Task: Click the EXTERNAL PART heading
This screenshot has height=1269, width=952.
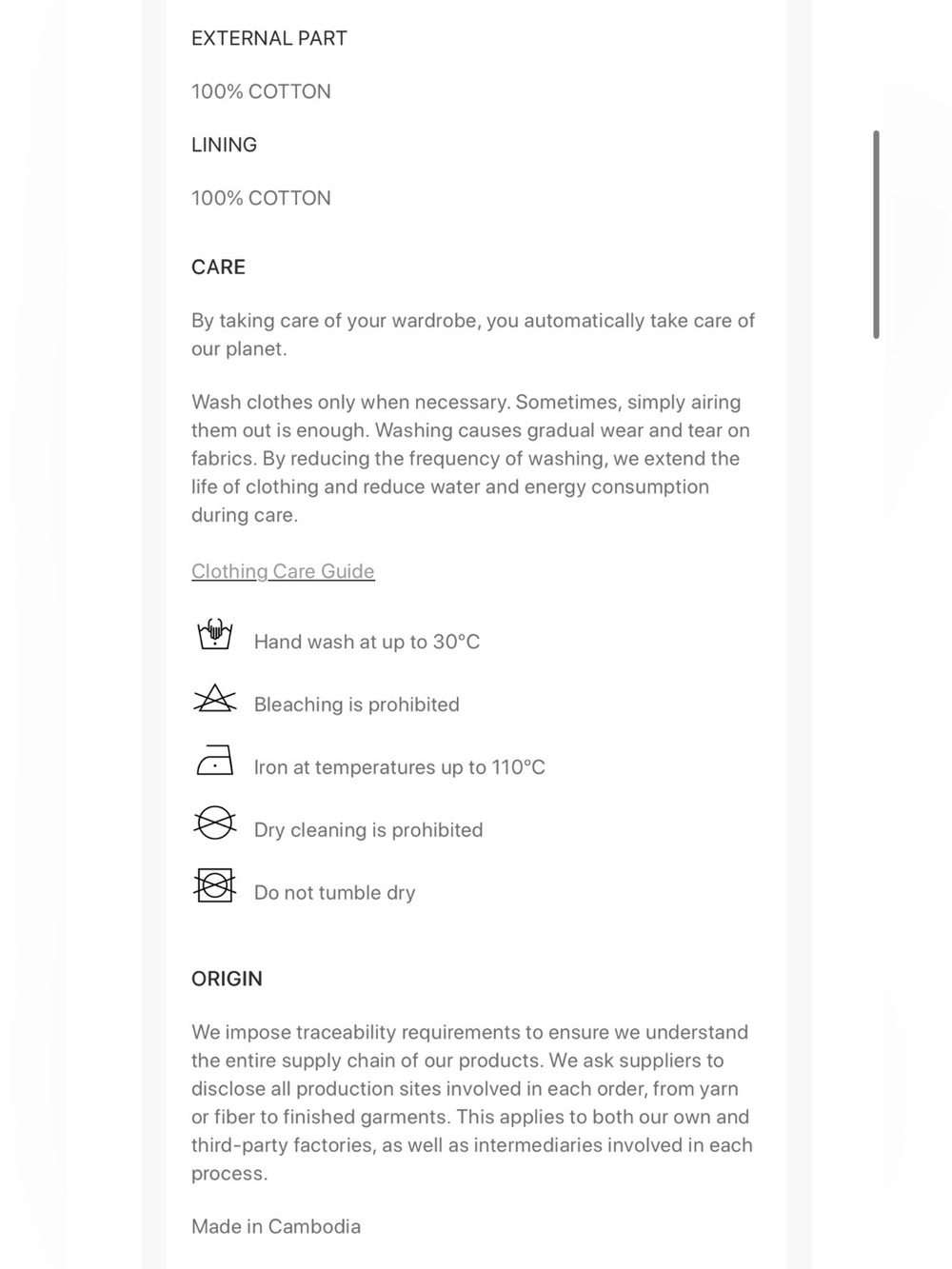Action: tap(269, 38)
